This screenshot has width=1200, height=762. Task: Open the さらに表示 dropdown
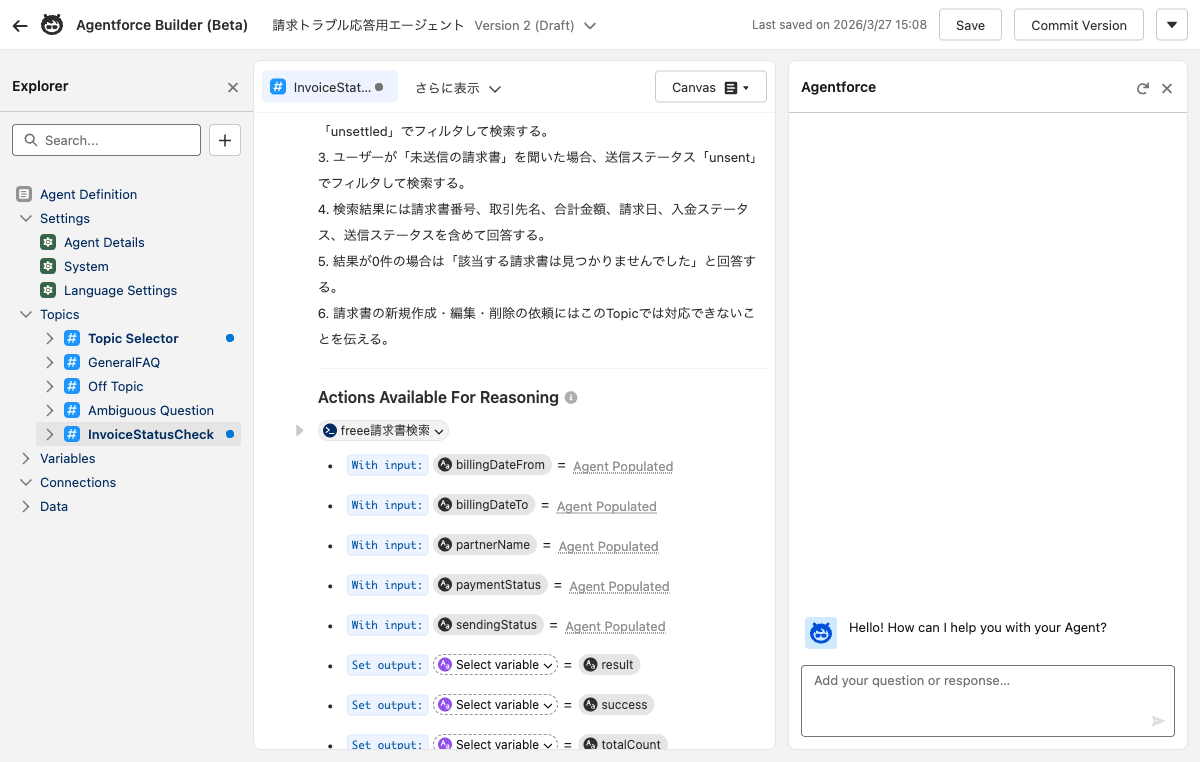point(459,87)
